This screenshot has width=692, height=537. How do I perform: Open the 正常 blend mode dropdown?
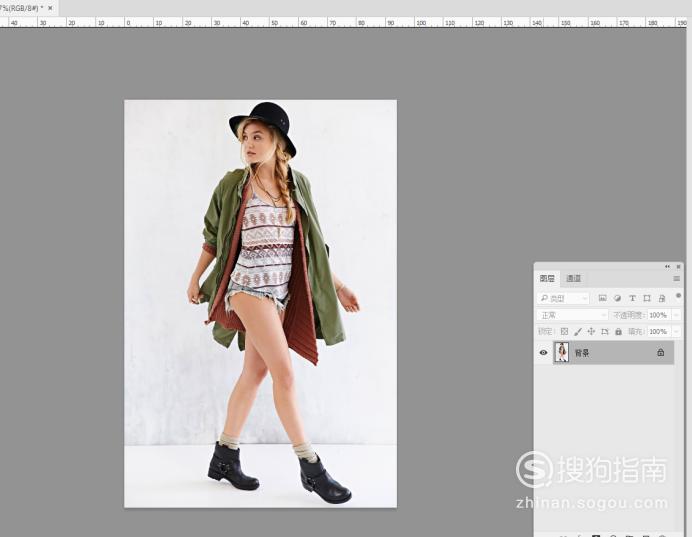572,315
